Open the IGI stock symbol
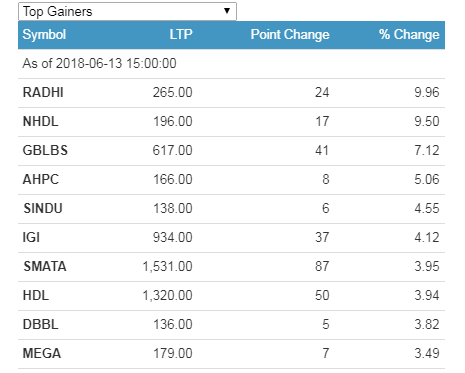This screenshot has width=465, height=373. point(31,237)
